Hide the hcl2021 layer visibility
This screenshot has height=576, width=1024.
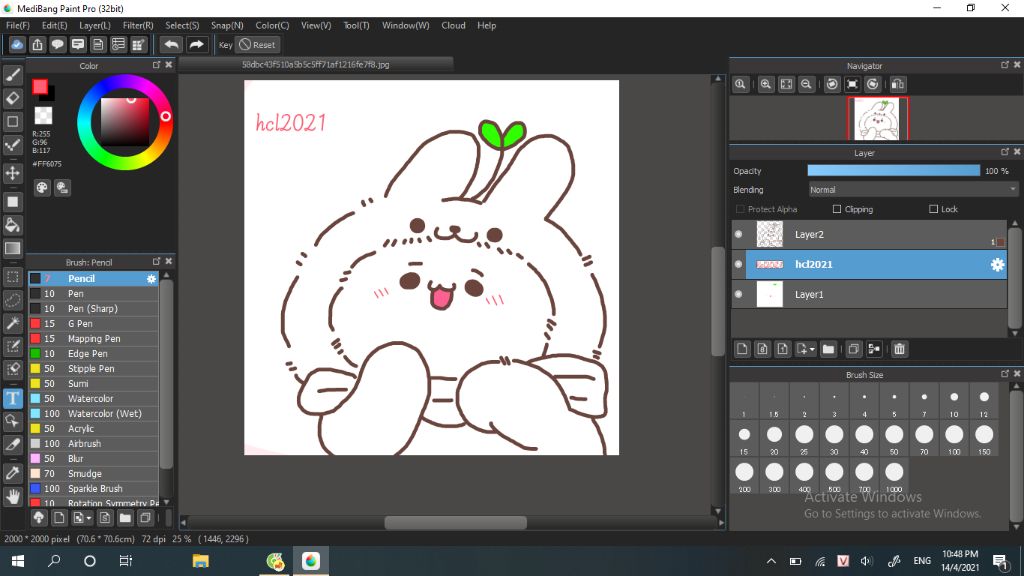pos(739,264)
